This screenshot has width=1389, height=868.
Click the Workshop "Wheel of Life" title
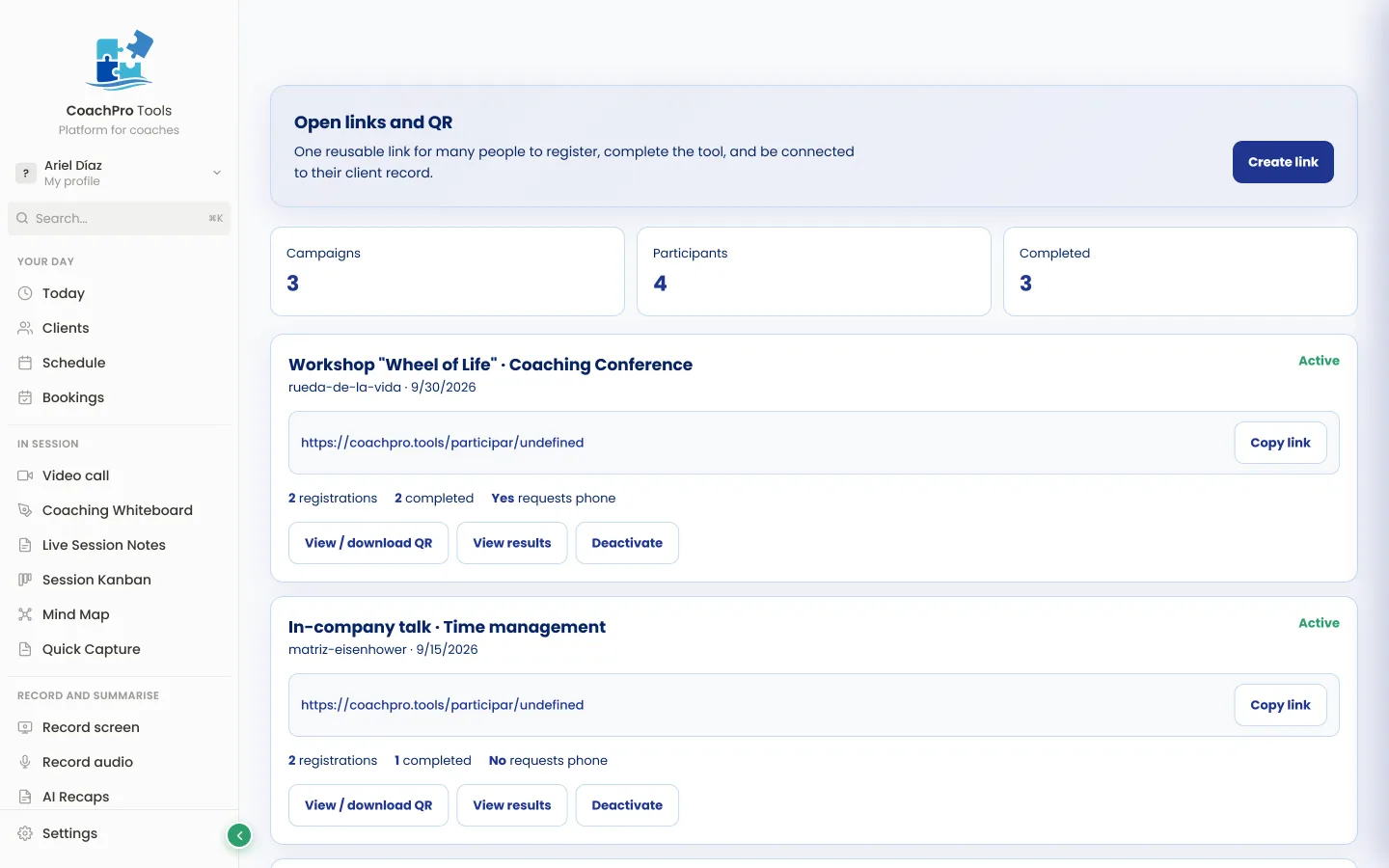(x=490, y=365)
